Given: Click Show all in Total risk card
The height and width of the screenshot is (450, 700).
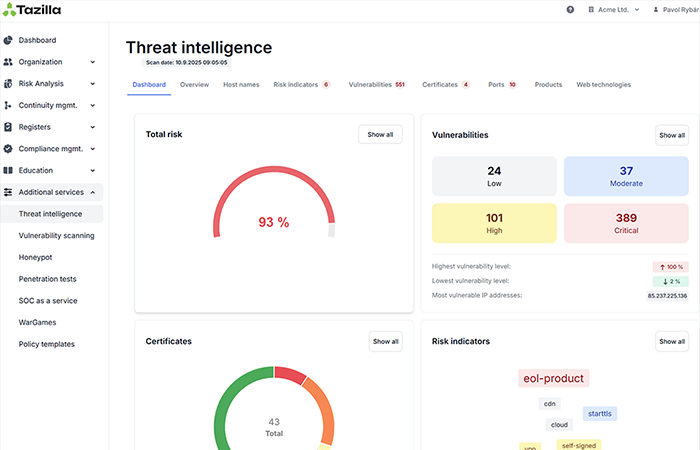Looking at the screenshot, I should (380, 134).
